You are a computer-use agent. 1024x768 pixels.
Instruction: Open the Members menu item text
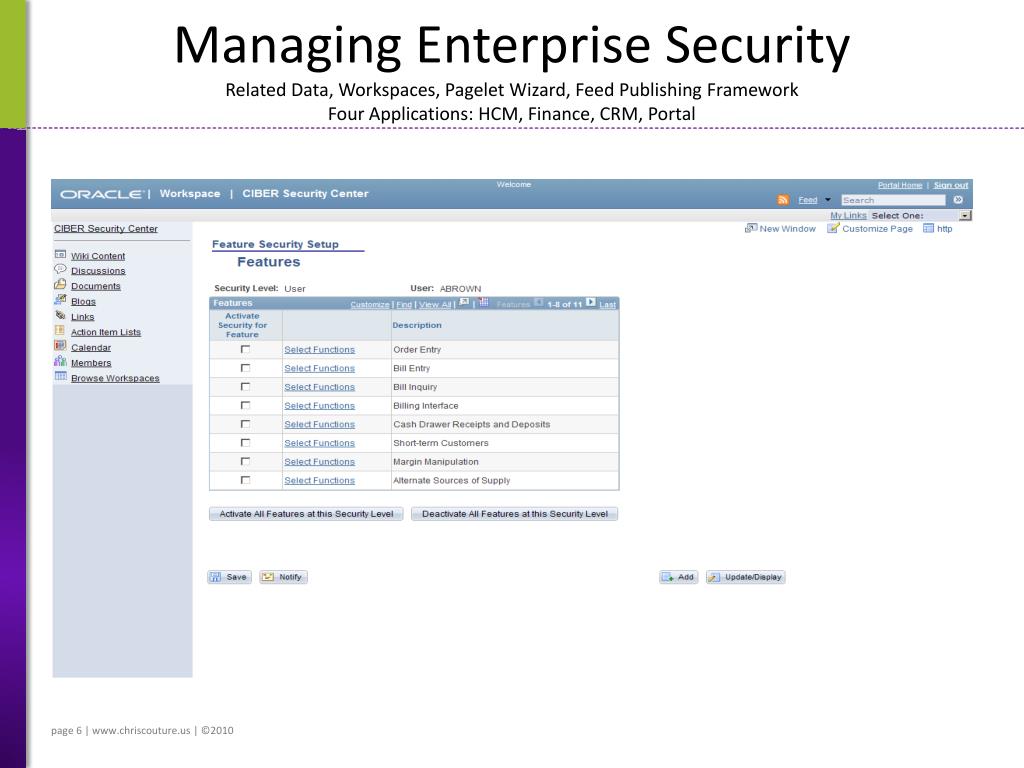click(91, 363)
